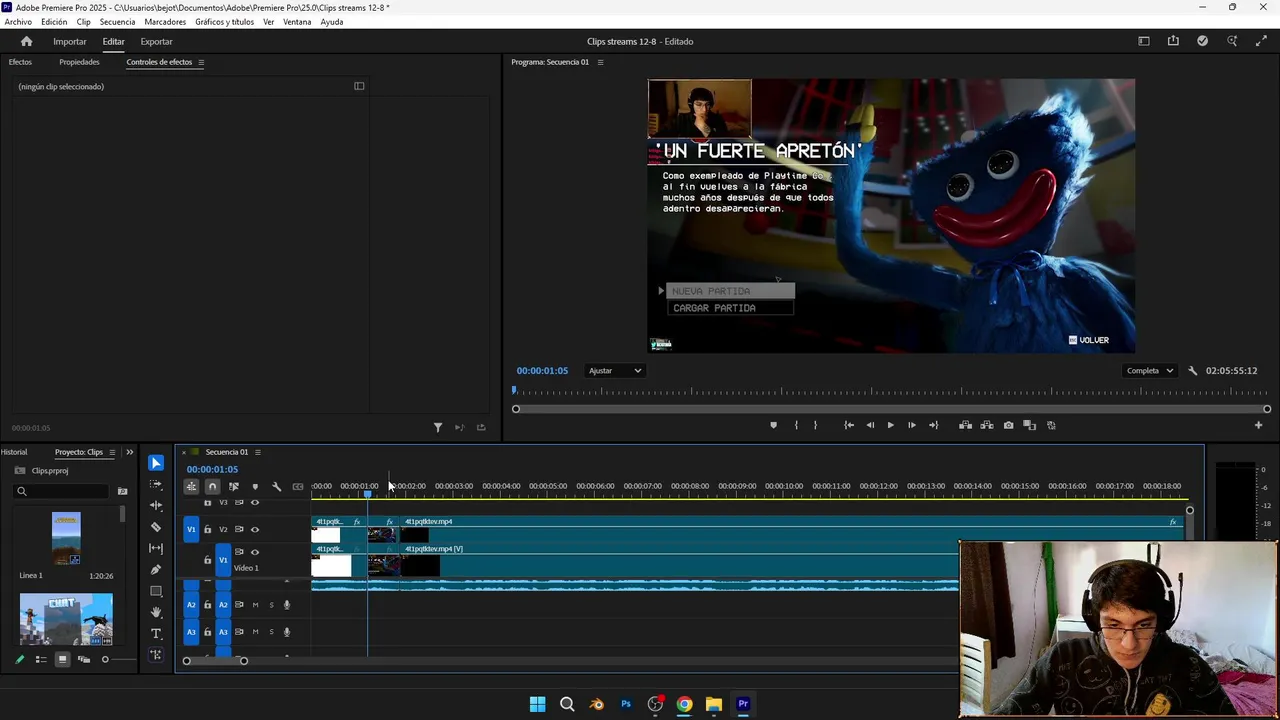The height and width of the screenshot is (720, 1280).
Task: Open the Archivo menu
Action: coord(18,22)
